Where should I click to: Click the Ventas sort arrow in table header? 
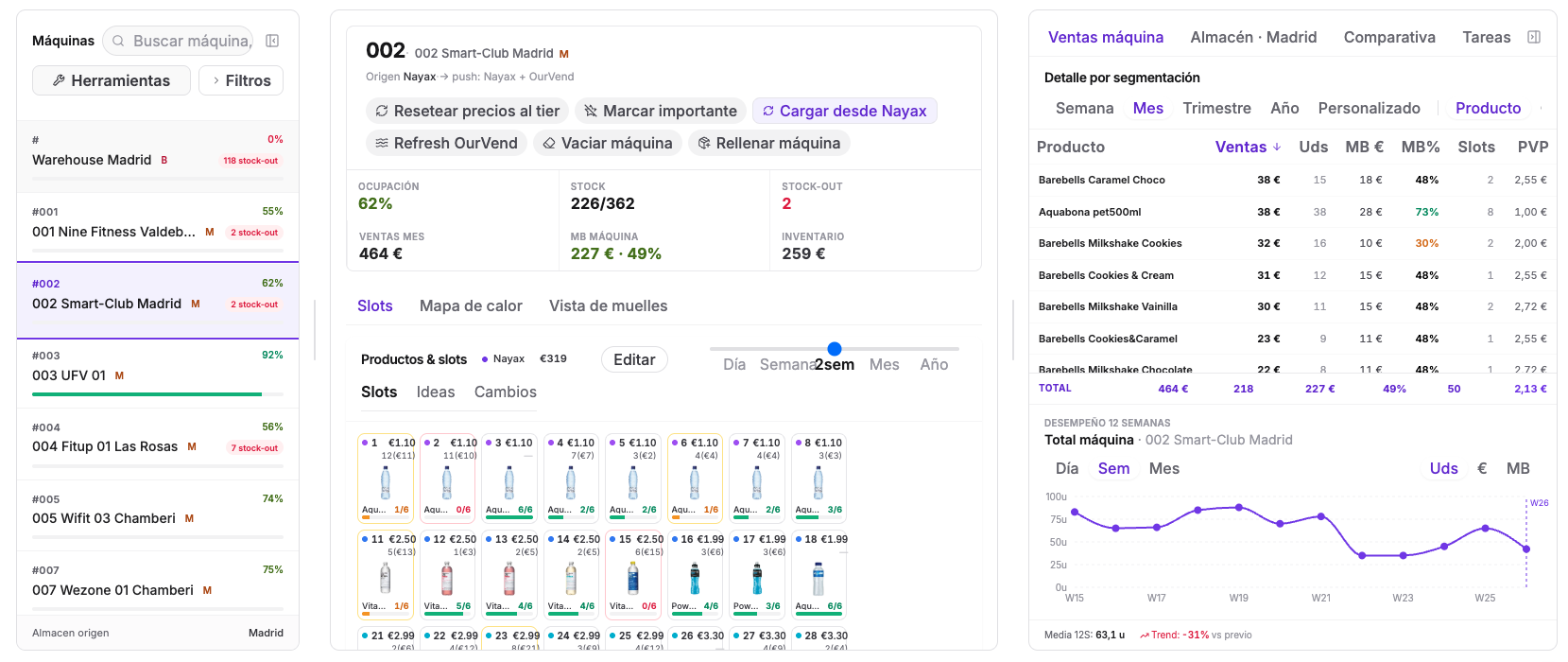tap(1277, 147)
